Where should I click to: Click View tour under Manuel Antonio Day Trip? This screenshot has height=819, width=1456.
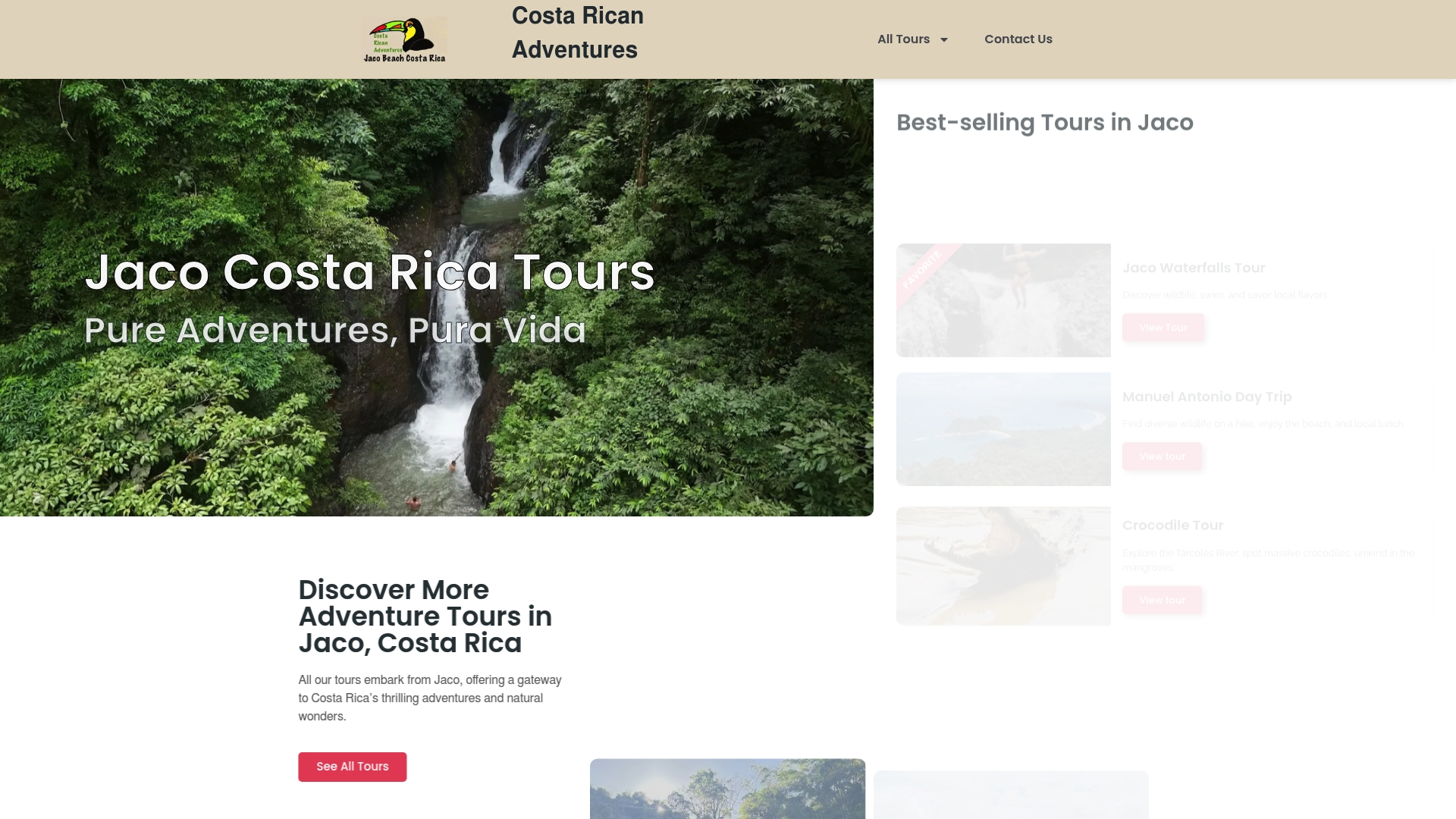1162,457
